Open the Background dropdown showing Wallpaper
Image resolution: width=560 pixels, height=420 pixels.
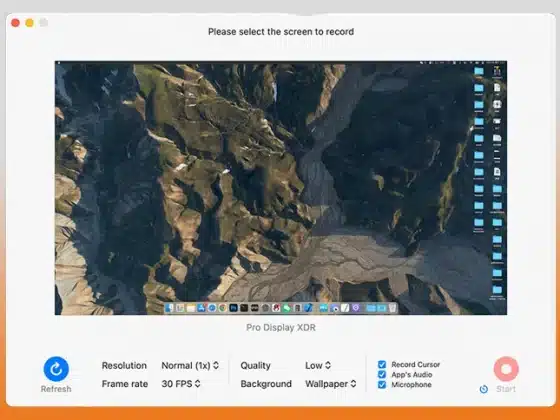331,384
